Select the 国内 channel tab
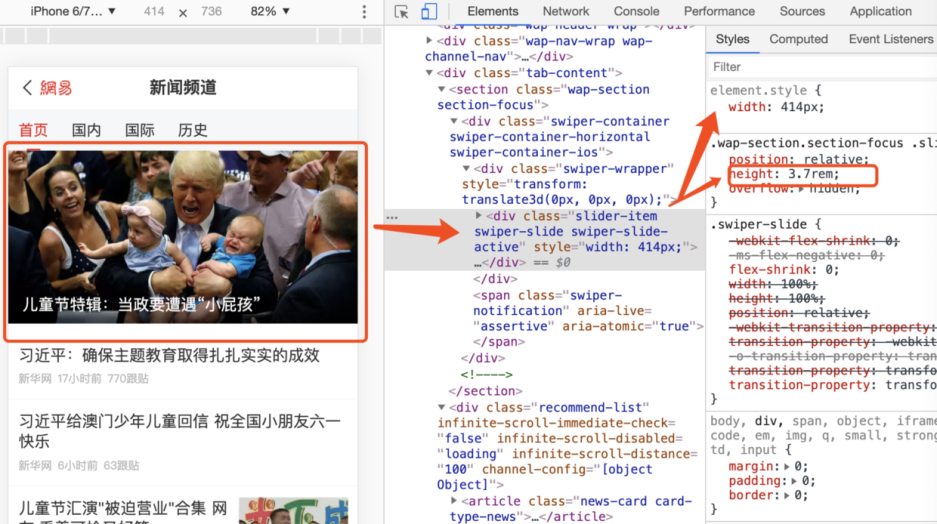 tap(86, 130)
